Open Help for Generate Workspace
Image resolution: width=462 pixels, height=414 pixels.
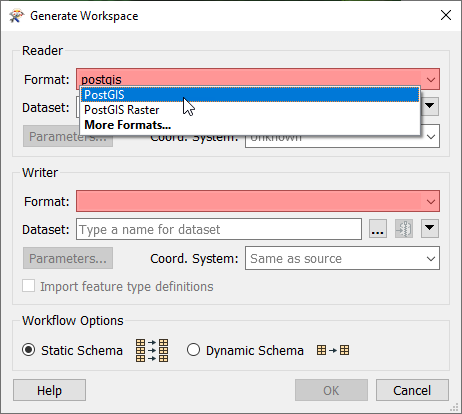49,390
